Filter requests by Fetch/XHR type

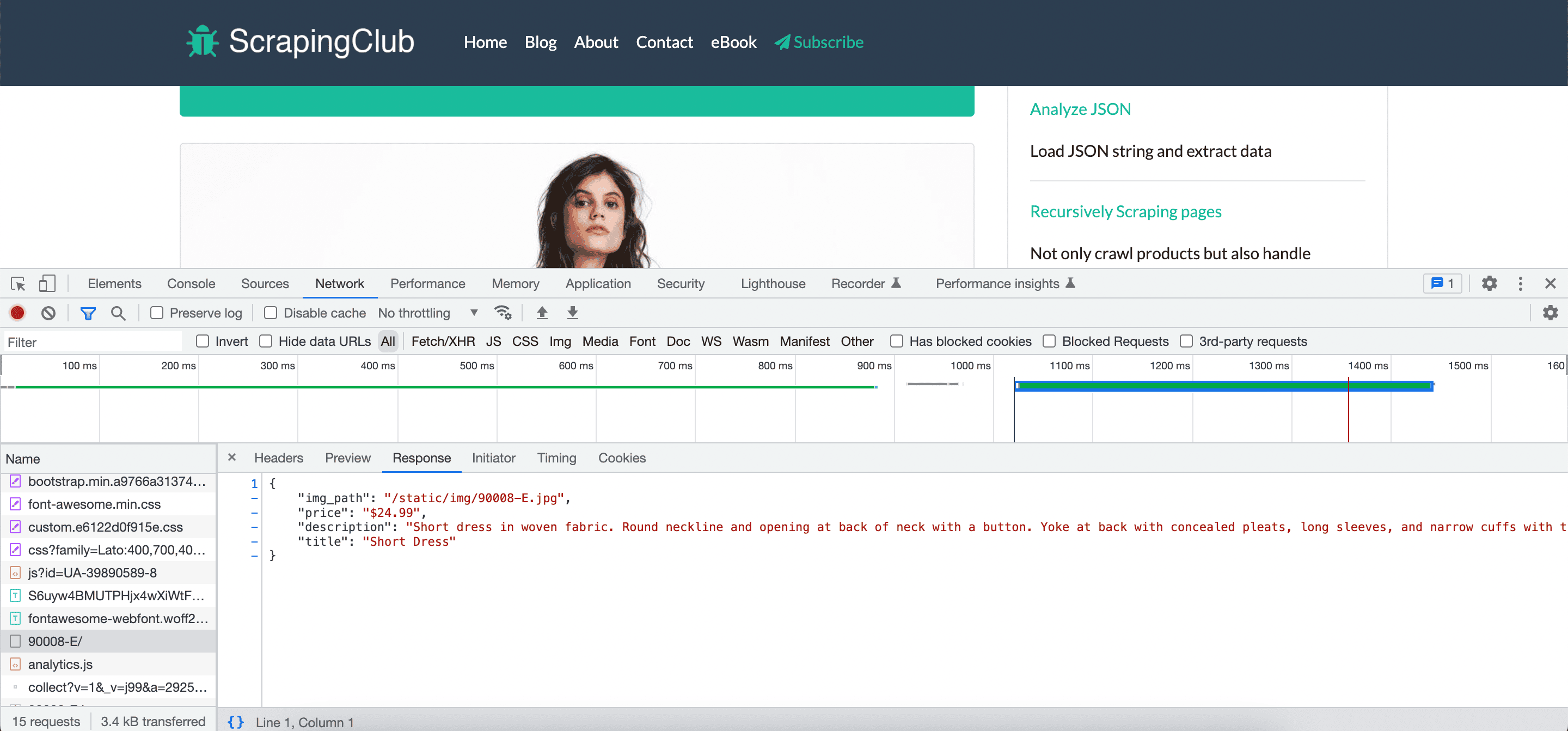coord(443,341)
